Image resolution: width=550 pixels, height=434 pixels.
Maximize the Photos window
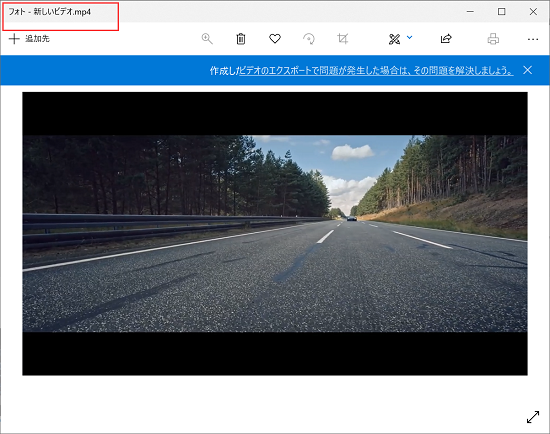[502, 12]
